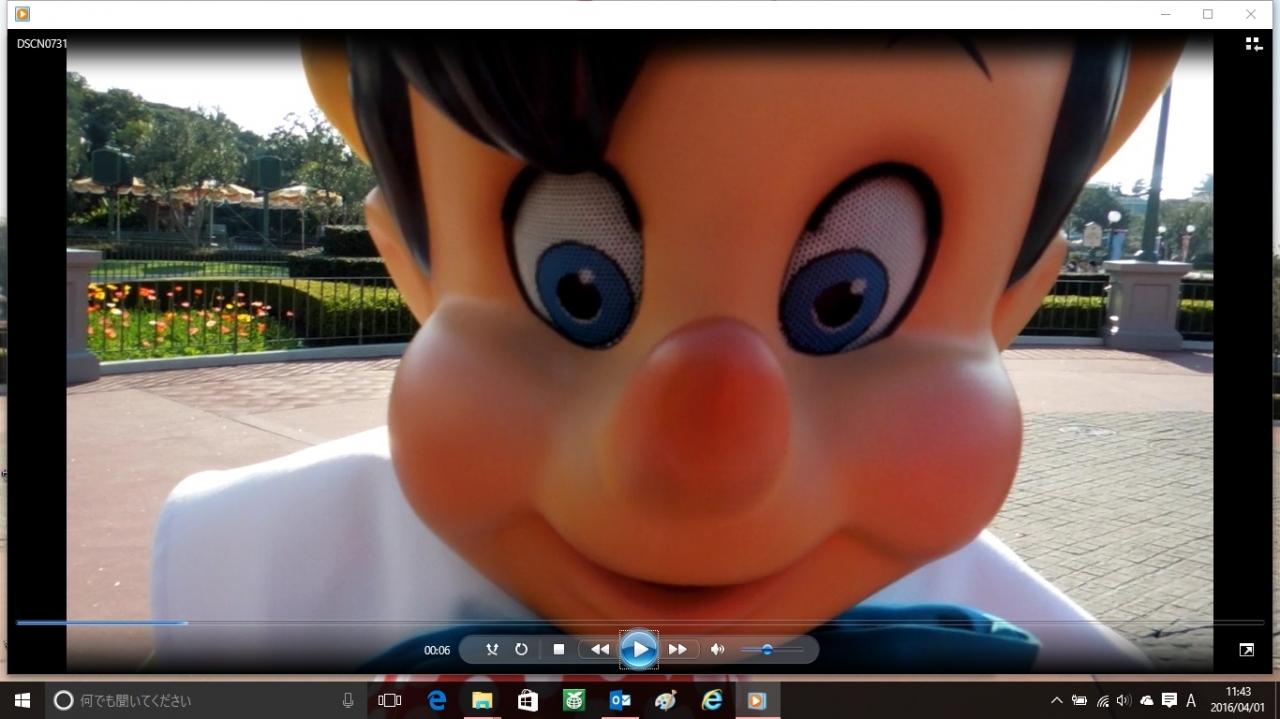Switch to Library view

(x=1253, y=44)
